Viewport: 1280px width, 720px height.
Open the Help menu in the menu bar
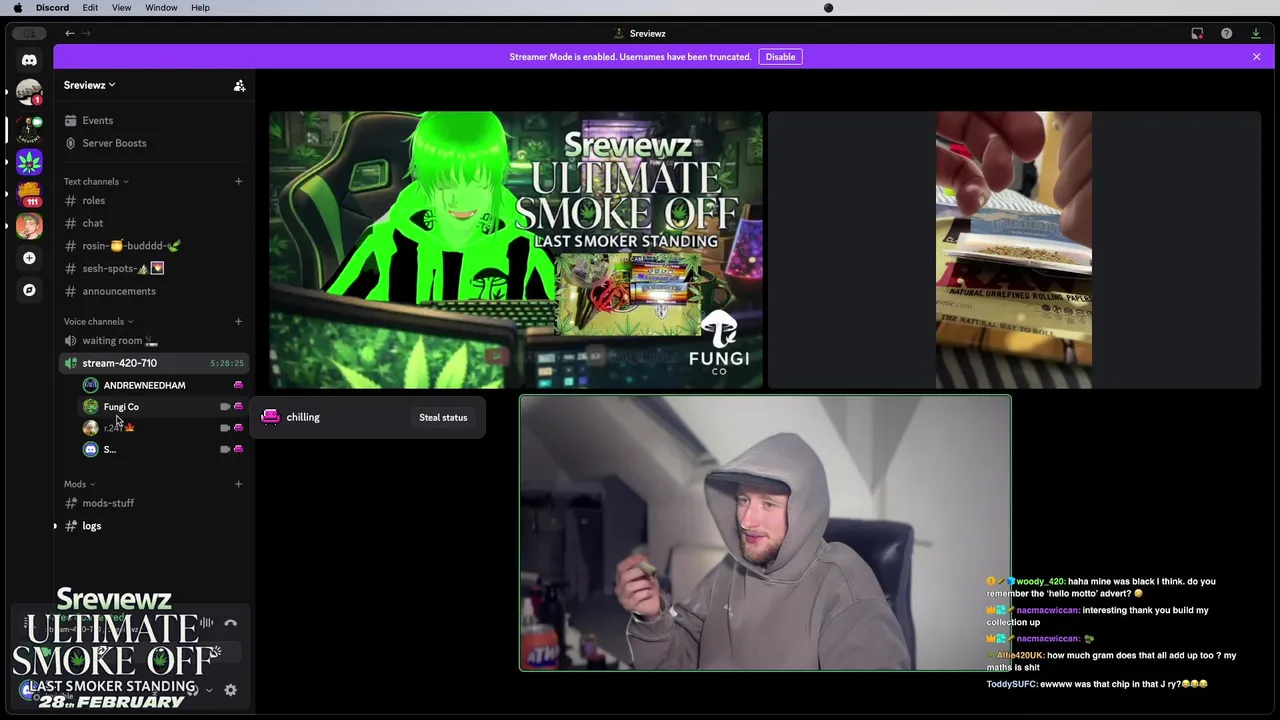point(200,8)
